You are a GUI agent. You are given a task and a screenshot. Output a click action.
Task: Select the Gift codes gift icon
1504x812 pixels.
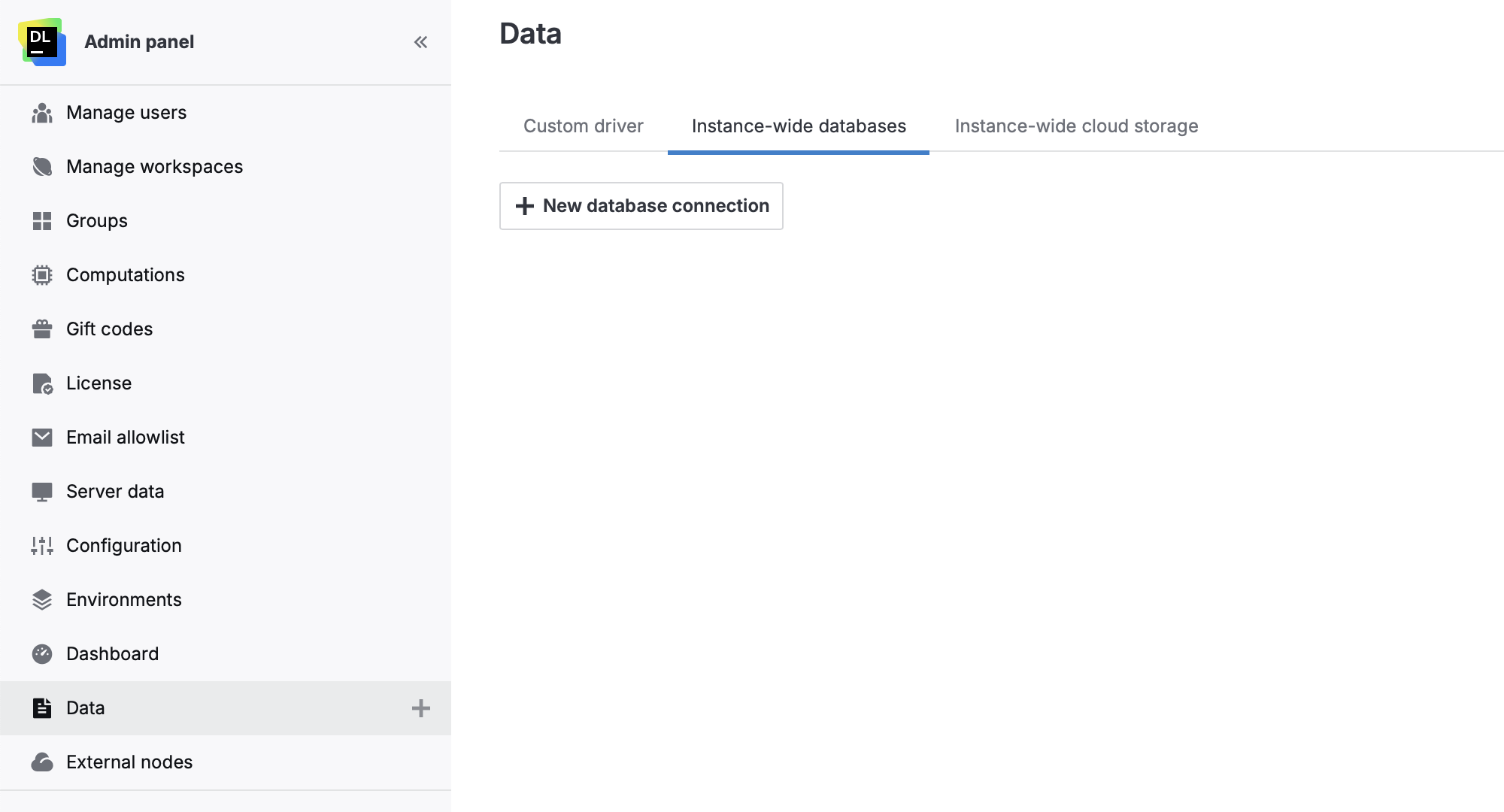coord(41,329)
